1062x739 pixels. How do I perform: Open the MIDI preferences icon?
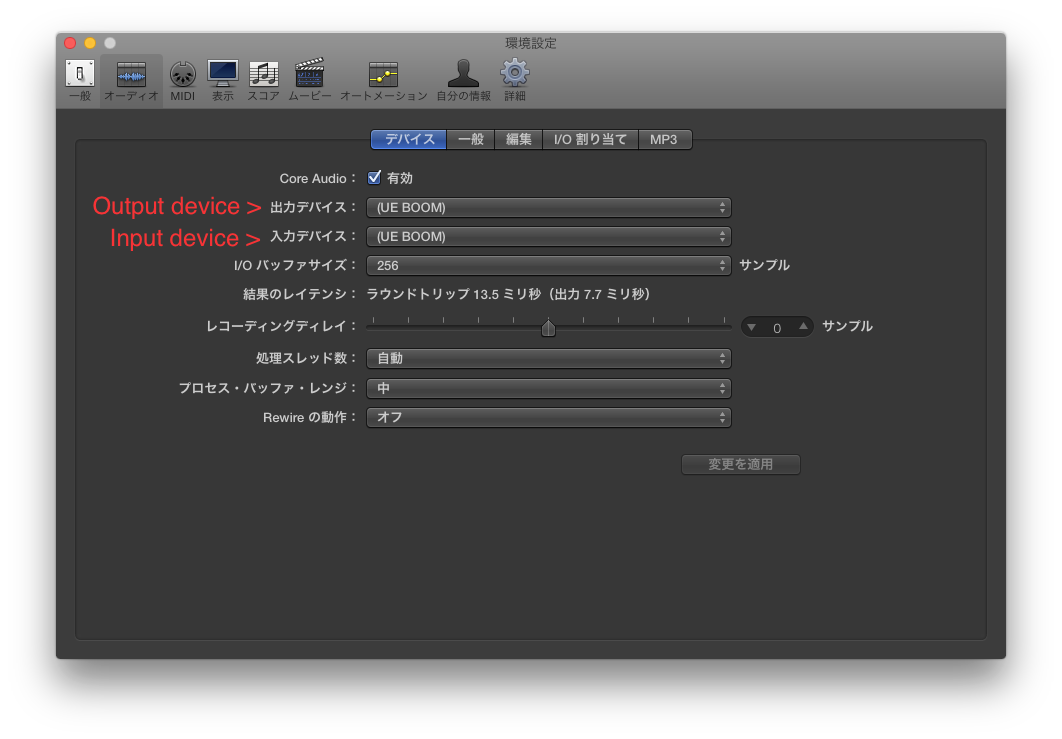(182, 80)
